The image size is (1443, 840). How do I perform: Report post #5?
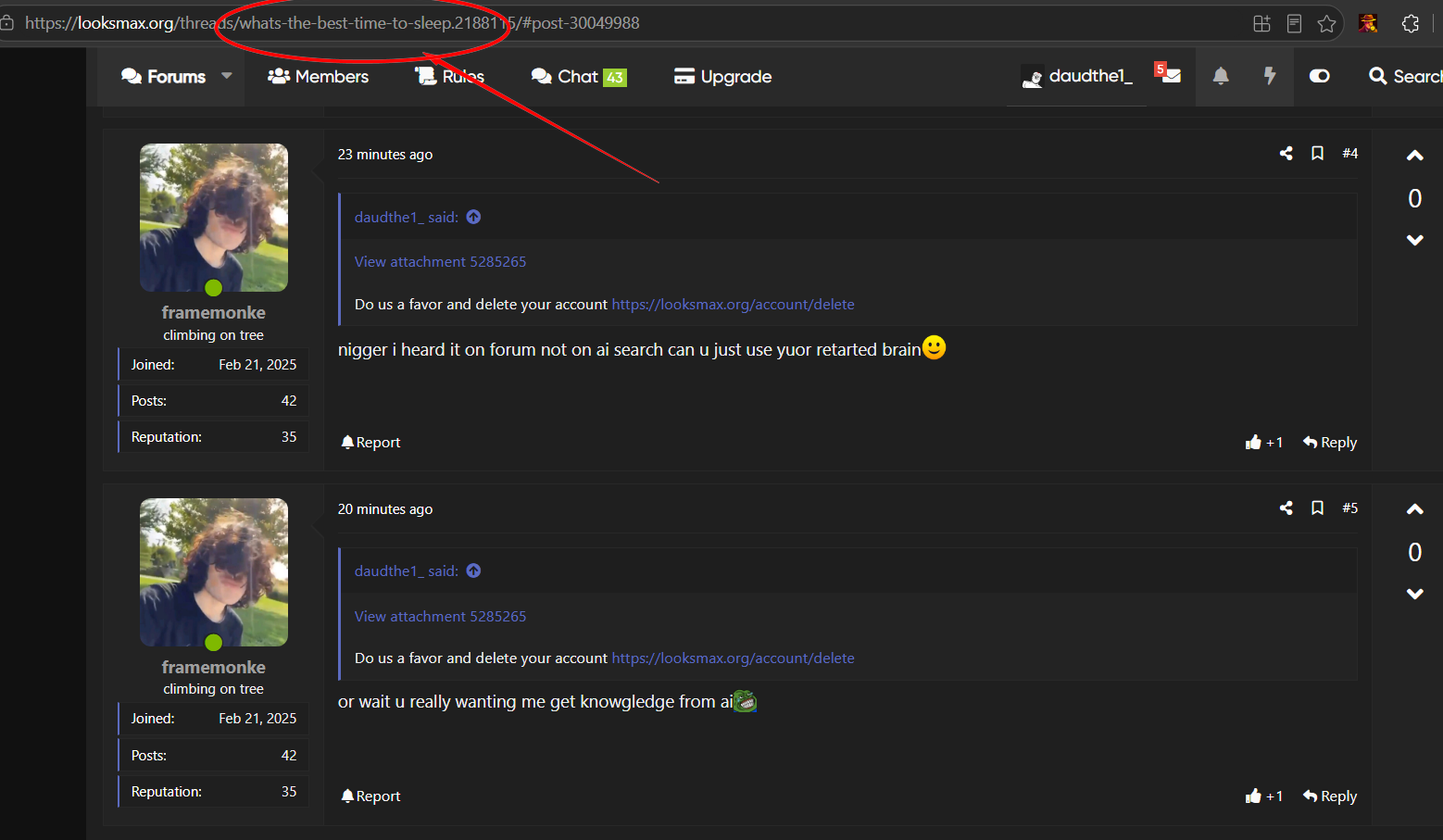pos(370,796)
